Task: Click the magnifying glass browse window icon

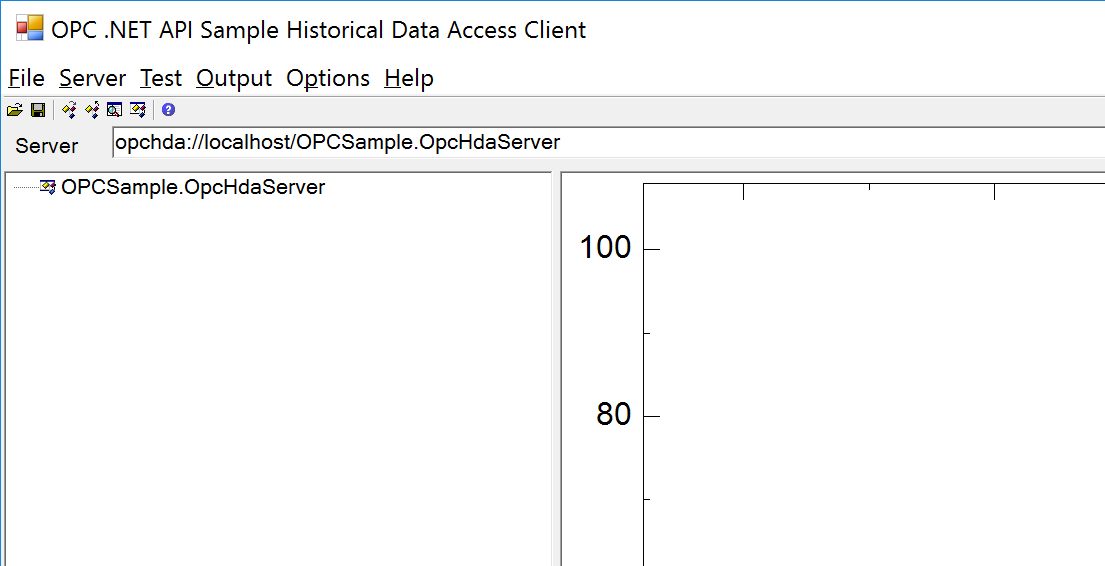Action: (114, 110)
